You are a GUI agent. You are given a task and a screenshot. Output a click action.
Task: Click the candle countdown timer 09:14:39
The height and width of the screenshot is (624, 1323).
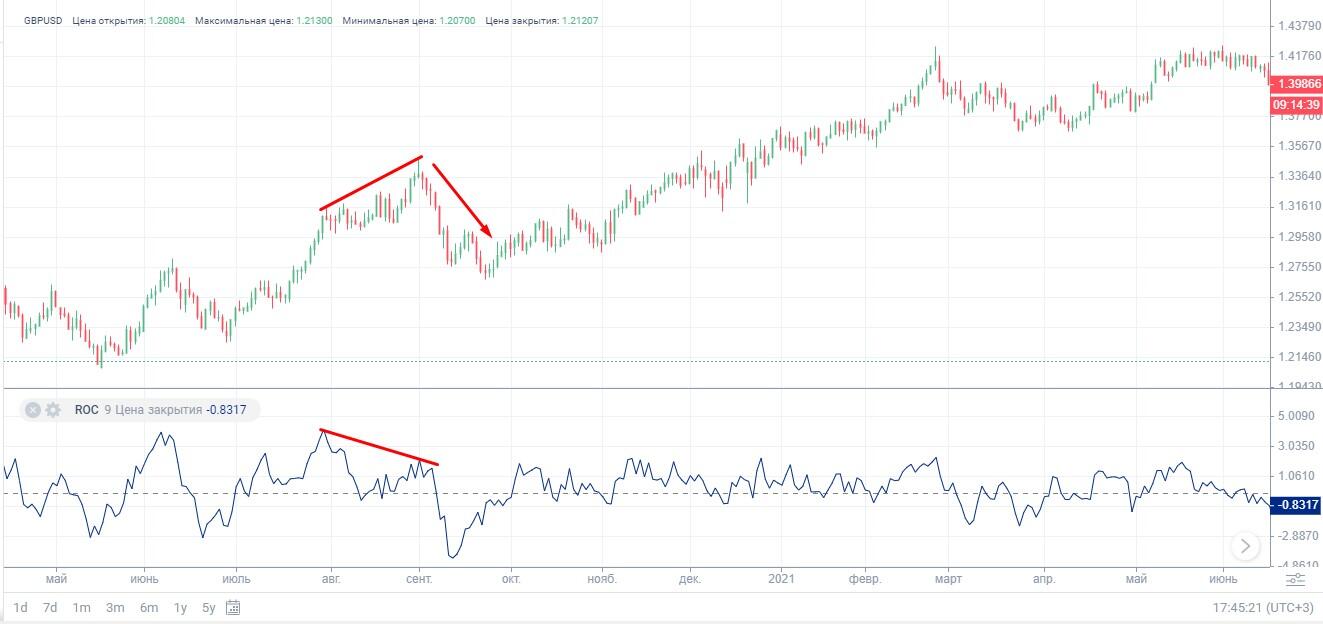[1294, 103]
